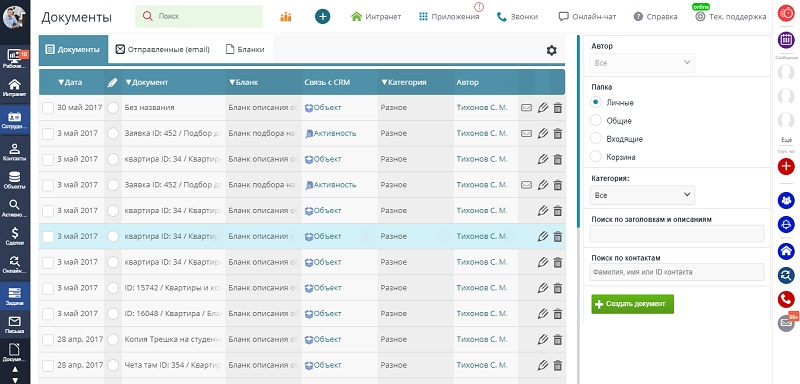
Task: Switch to the Отправленные (email) tab
Action: click(x=163, y=49)
